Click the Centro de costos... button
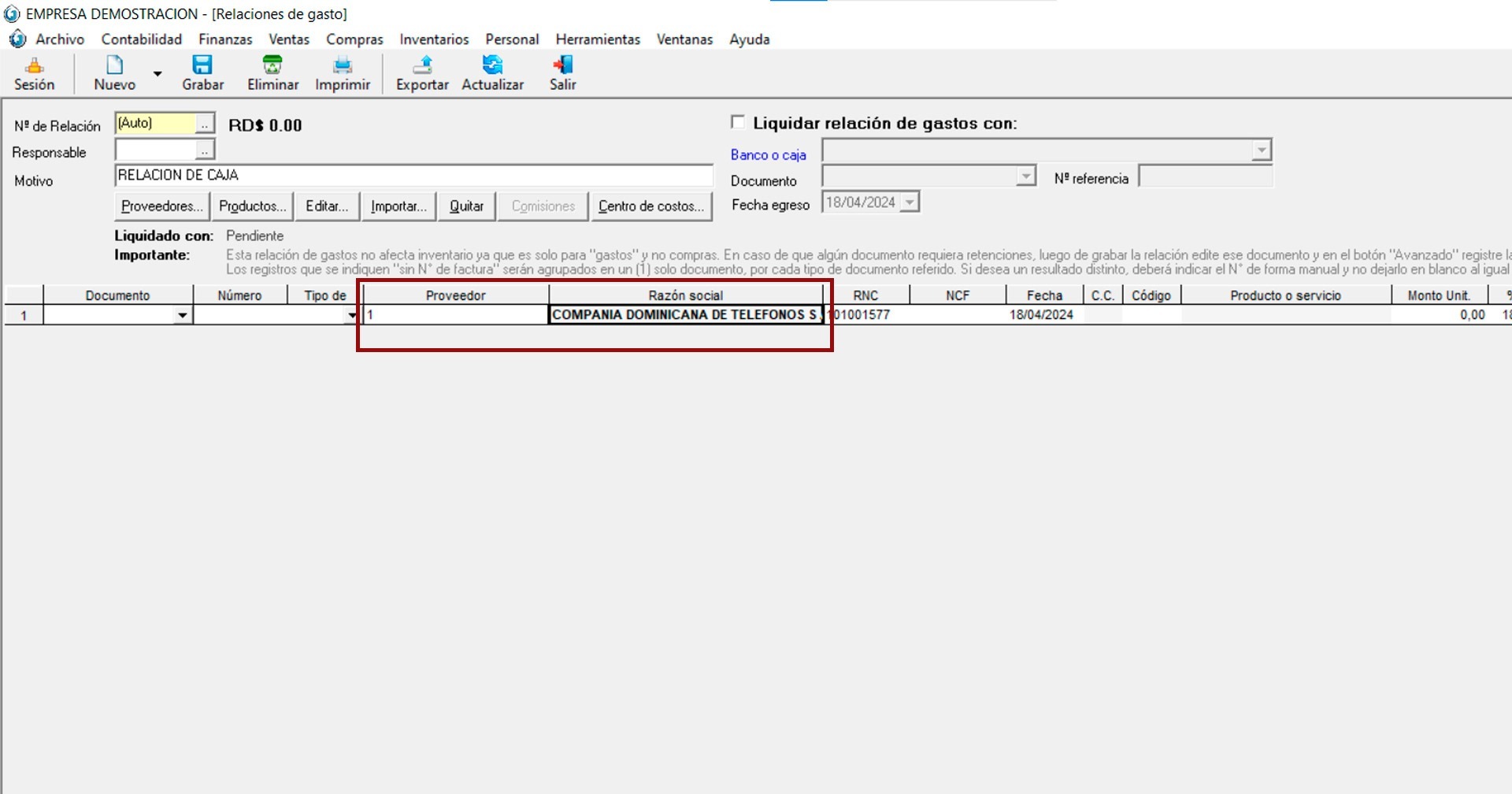The height and width of the screenshot is (794, 1512). 650,206
